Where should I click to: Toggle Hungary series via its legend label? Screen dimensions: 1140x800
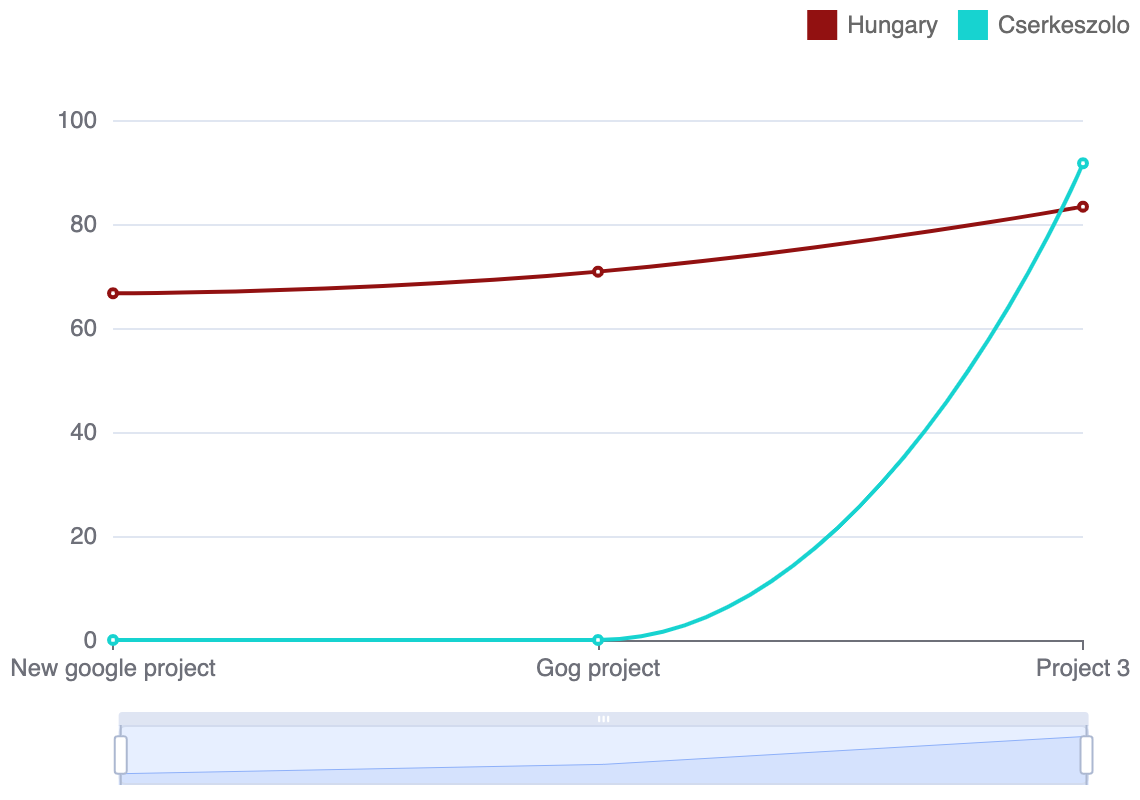coord(892,25)
